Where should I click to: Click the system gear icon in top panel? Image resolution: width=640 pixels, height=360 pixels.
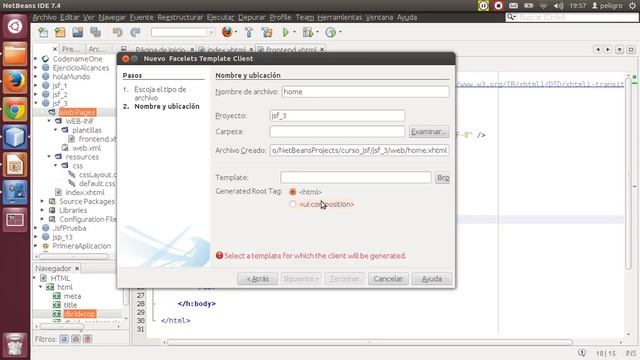(x=632, y=6)
